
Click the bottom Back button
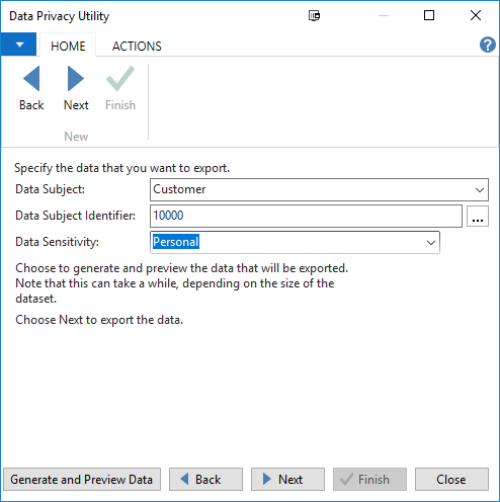206,479
